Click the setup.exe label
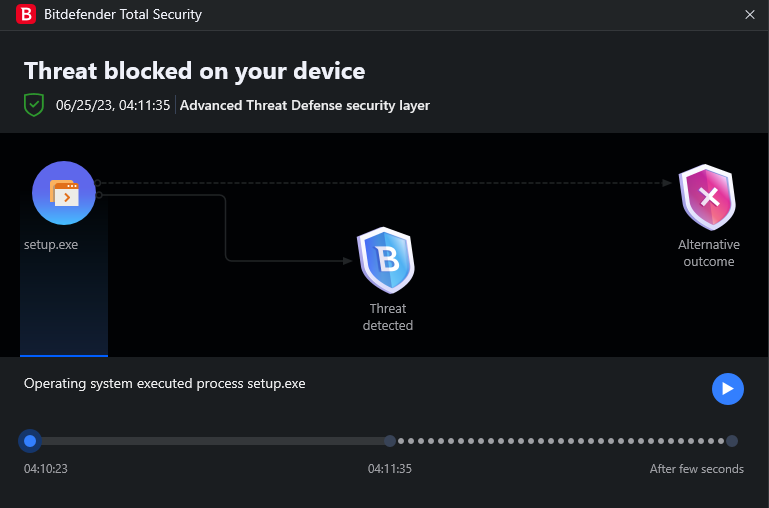This screenshot has height=508, width=769. pos(51,244)
